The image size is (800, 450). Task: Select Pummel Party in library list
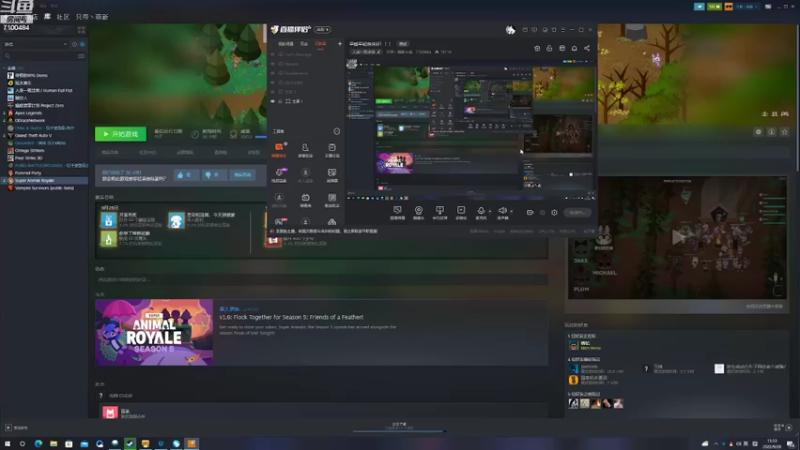coord(28,173)
